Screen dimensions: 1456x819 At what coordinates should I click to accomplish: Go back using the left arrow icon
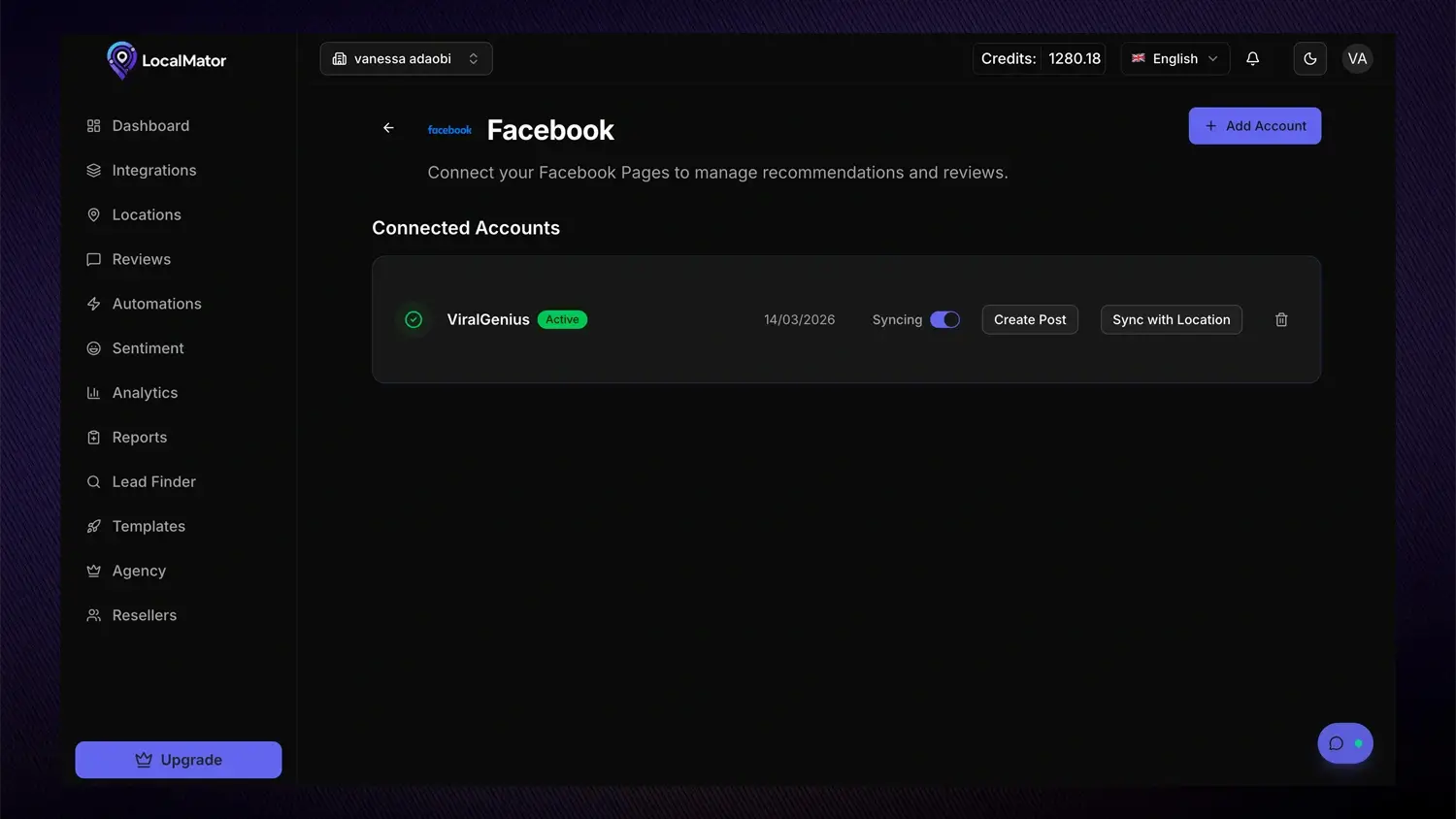(388, 128)
